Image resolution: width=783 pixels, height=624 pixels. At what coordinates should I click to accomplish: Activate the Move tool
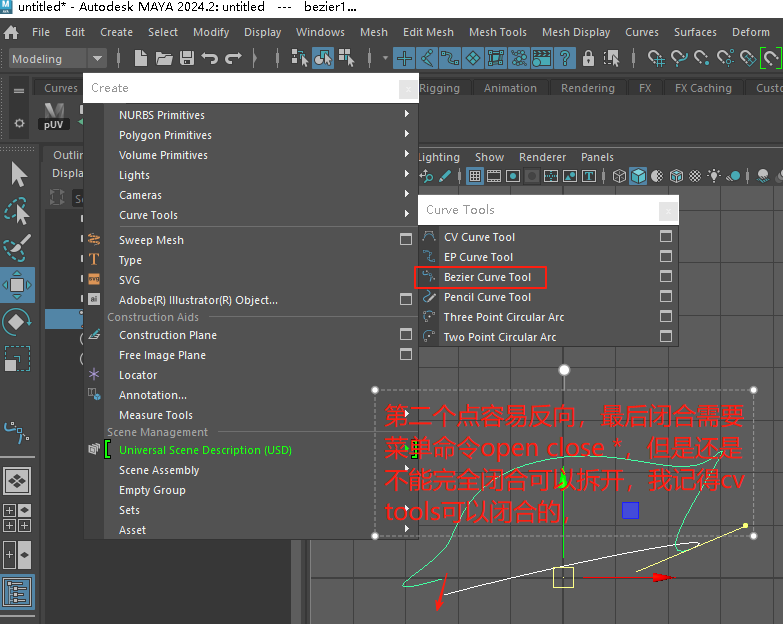coord(17,285)
